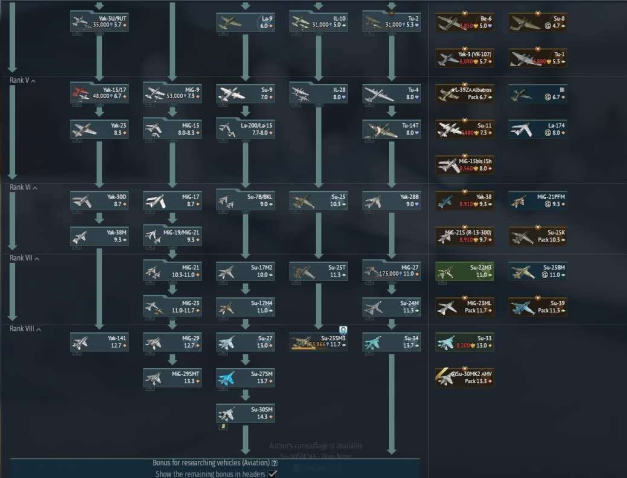Toggle Show the remaining bonus in headers
The height and width of the screenshot is (478, 627).
tap(272, 473)
